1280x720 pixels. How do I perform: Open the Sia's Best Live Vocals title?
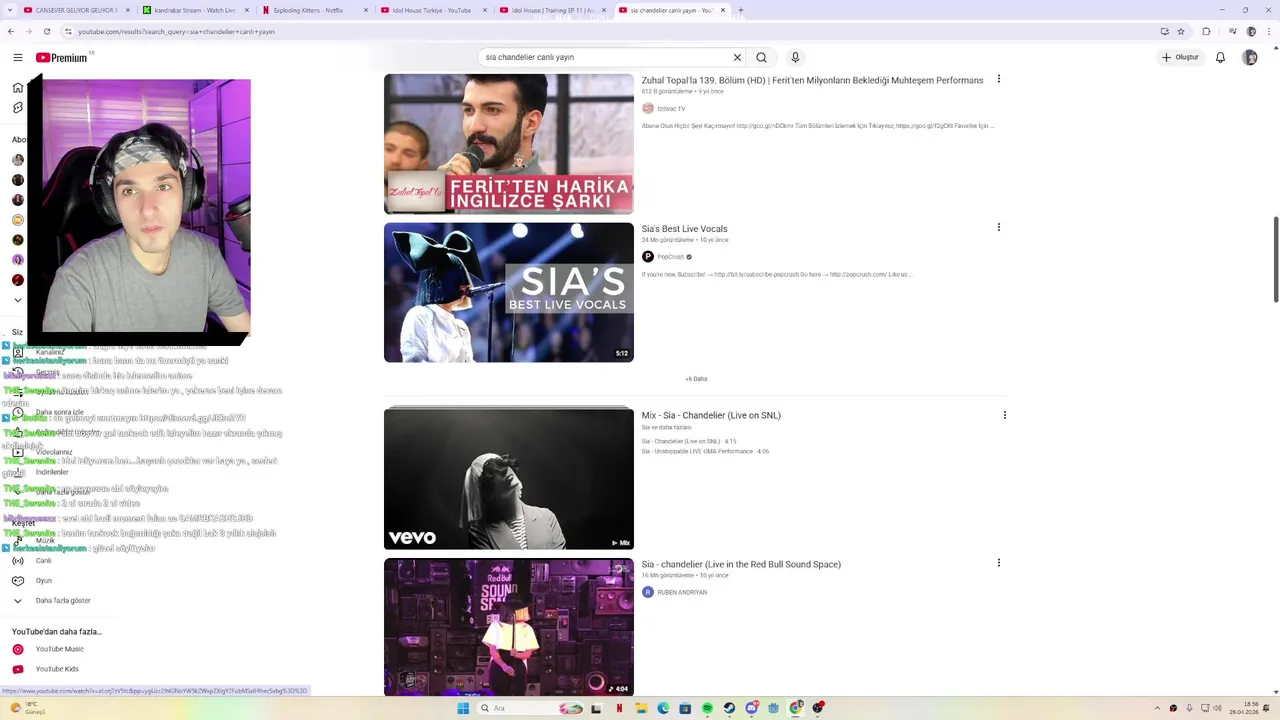coord(684,229)
